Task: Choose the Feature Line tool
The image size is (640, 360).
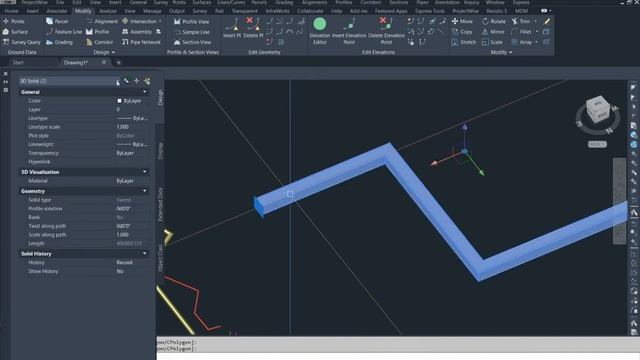Action: click(64, 31)
